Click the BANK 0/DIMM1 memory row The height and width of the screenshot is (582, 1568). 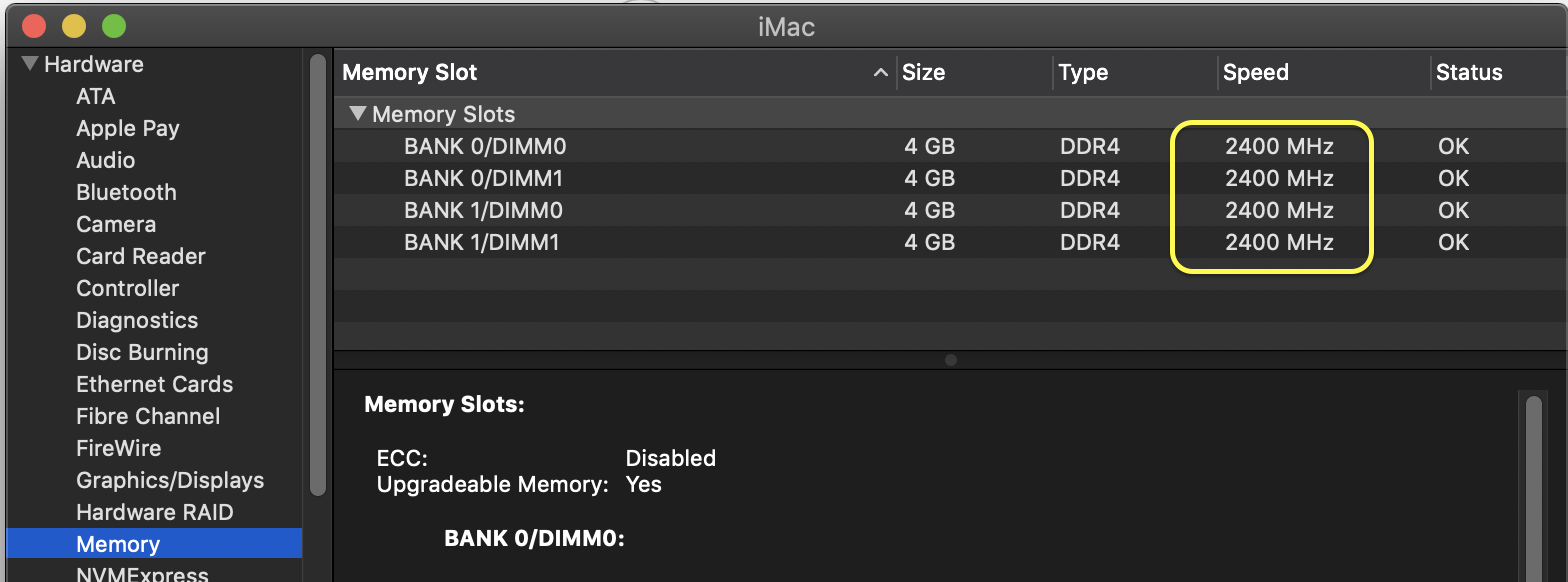481,179
